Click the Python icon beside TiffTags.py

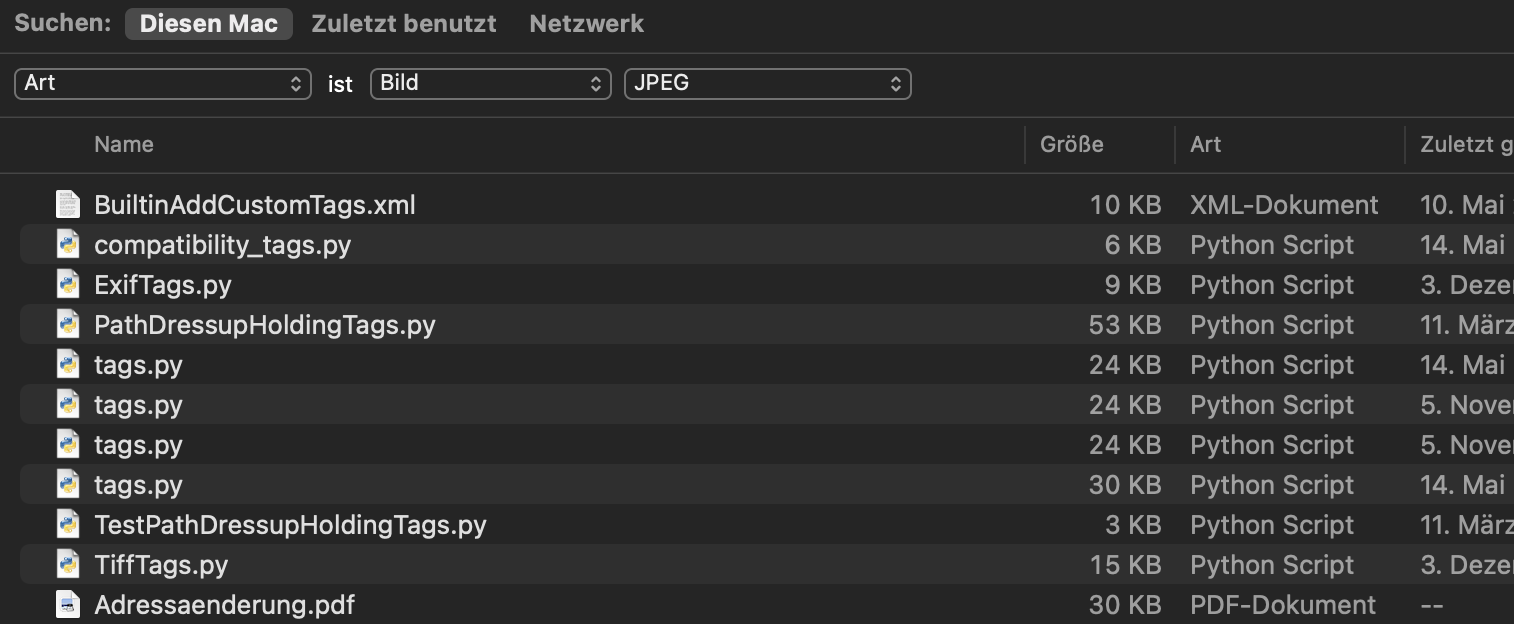67,565
